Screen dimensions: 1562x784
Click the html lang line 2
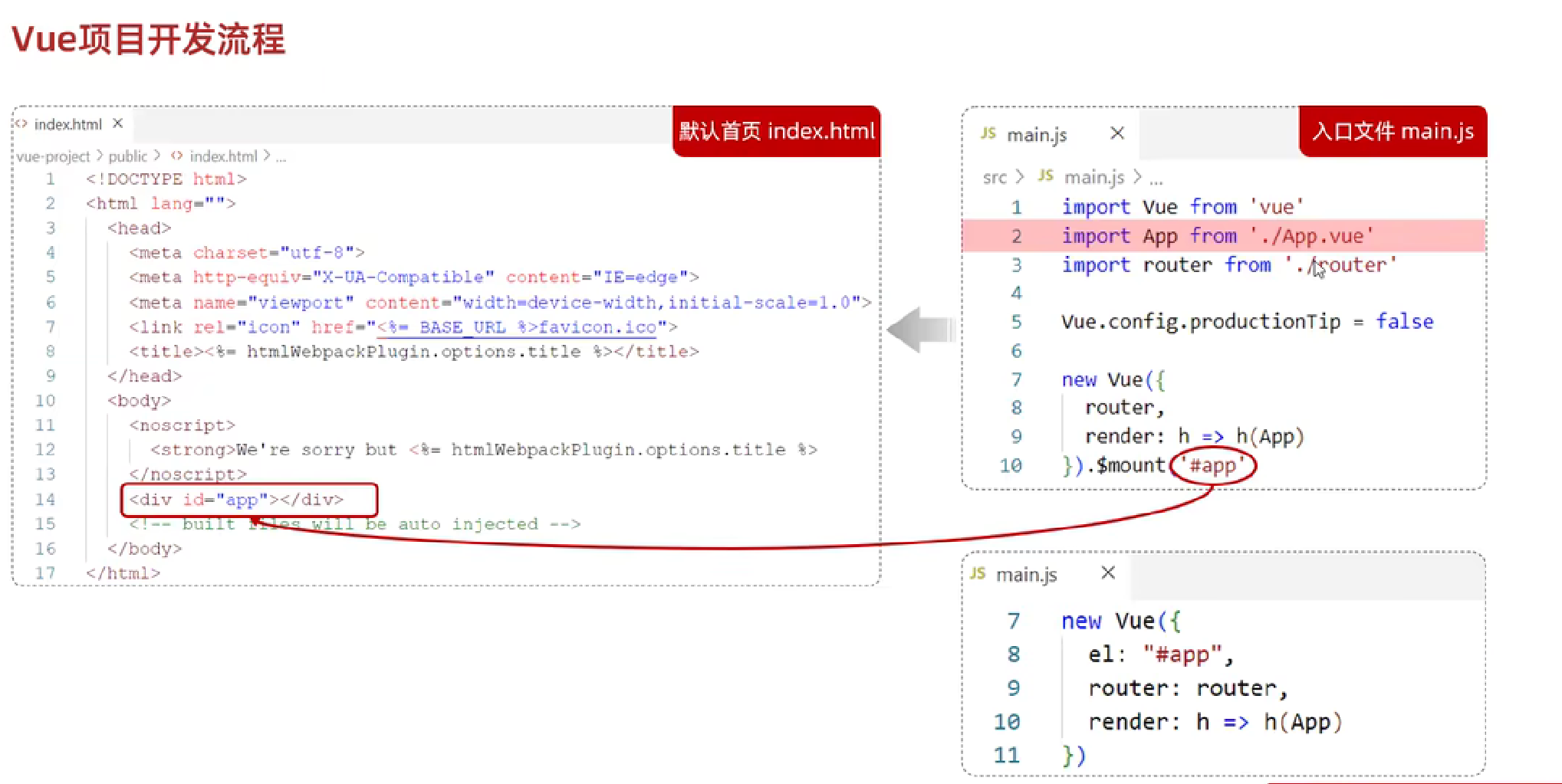(x=161, y=204)
